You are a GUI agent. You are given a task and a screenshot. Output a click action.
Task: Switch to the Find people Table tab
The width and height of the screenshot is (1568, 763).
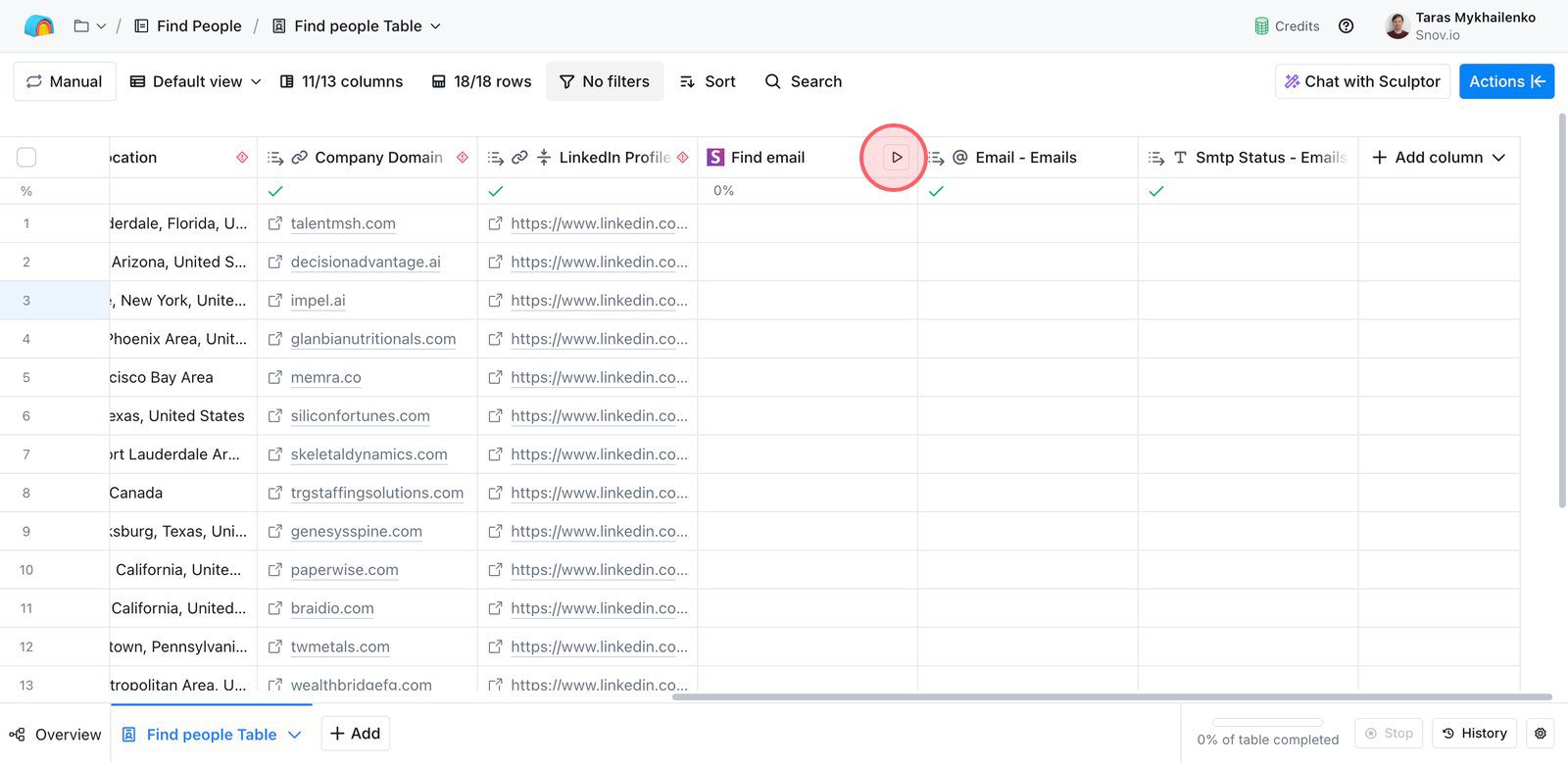click(x=211, y=735)
